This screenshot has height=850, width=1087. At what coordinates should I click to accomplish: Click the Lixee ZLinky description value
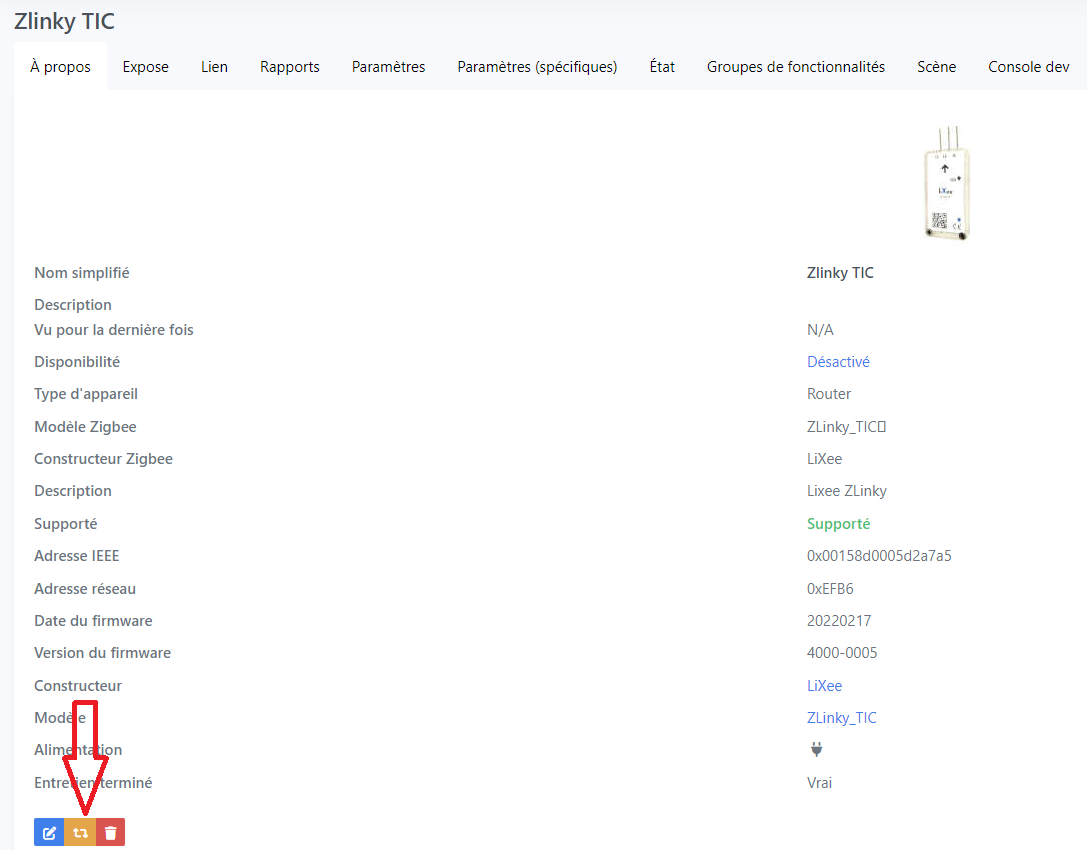pyautogui.click(x=846, y=491)
